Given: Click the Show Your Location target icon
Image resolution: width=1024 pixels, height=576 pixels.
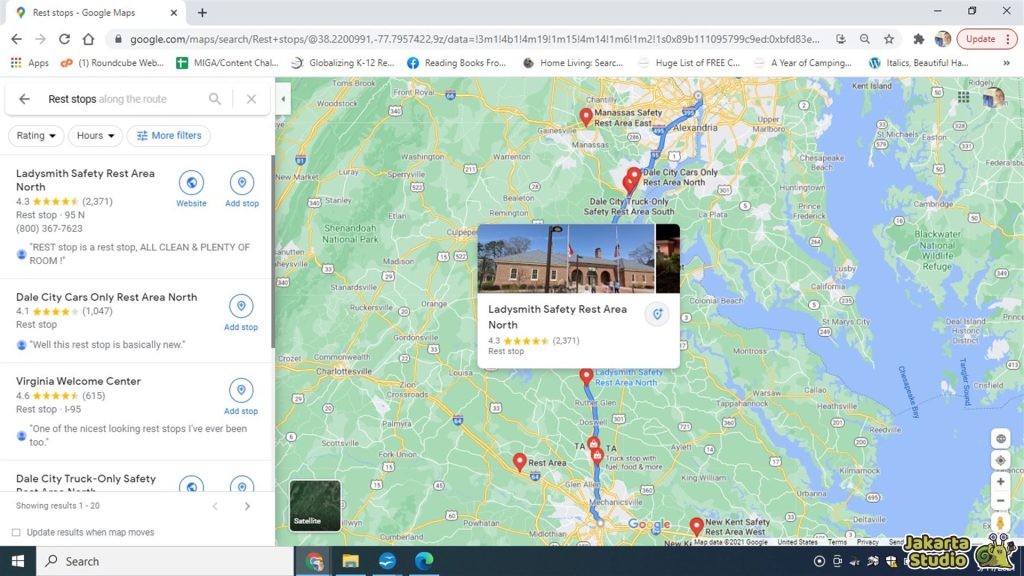Looking at the screenshot, I should [1000, 459].
